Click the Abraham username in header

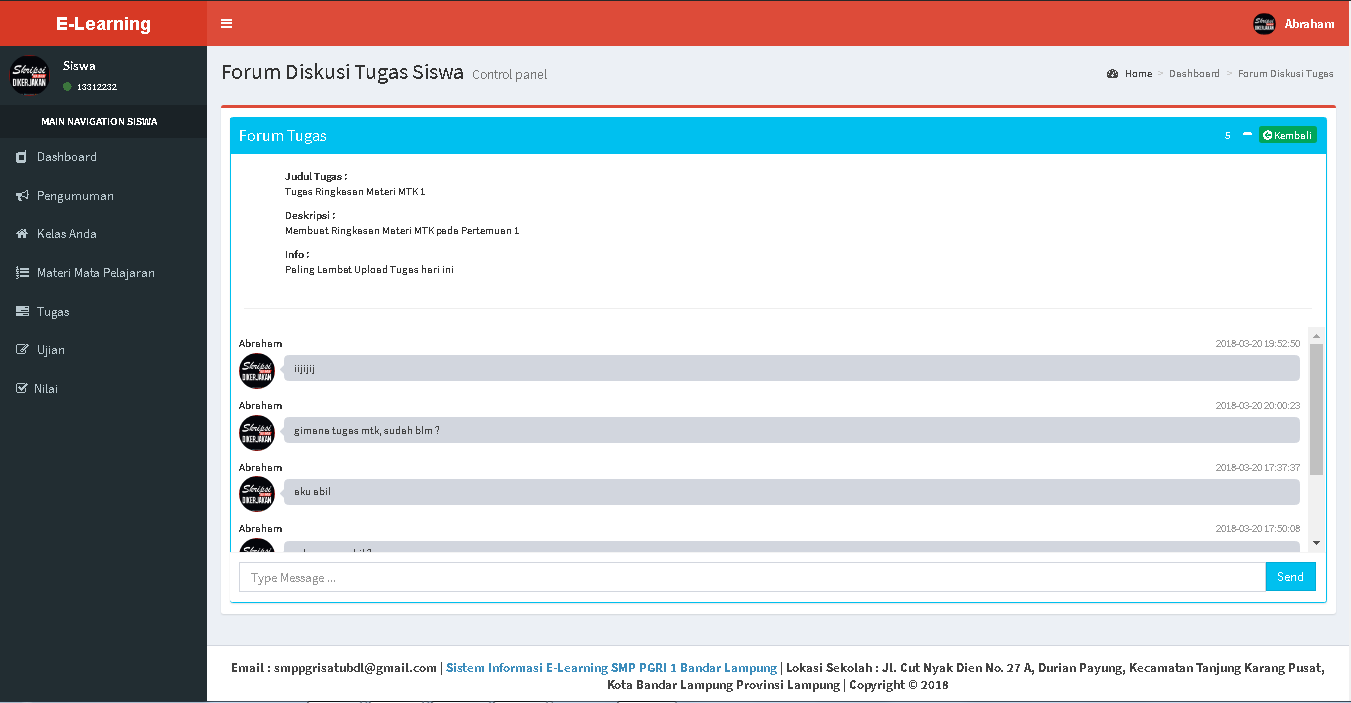pos(1309,24)
